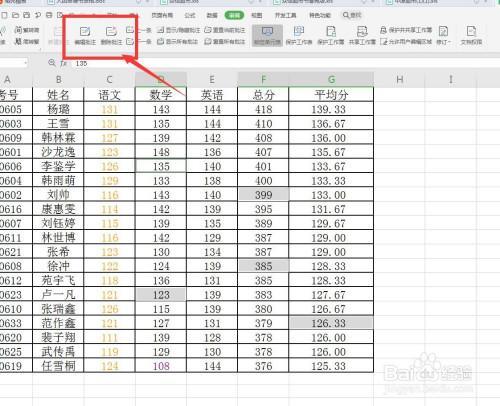Switch to Formulas (公式) tab
This screenshot has width=500, height=406.
190,15
